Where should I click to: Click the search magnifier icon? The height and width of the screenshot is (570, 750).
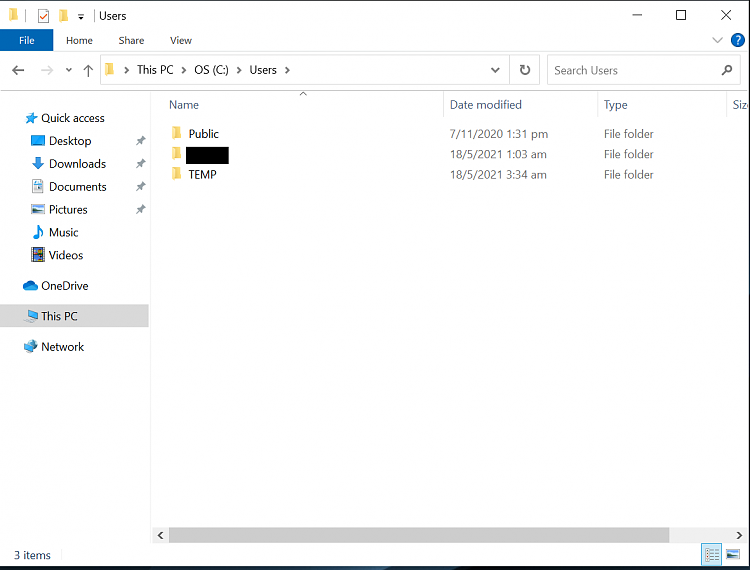[727, 70]
